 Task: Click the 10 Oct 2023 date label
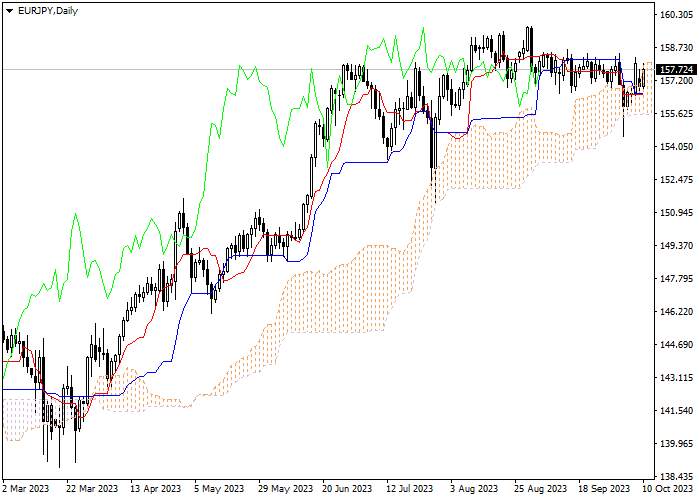[667, 489]
